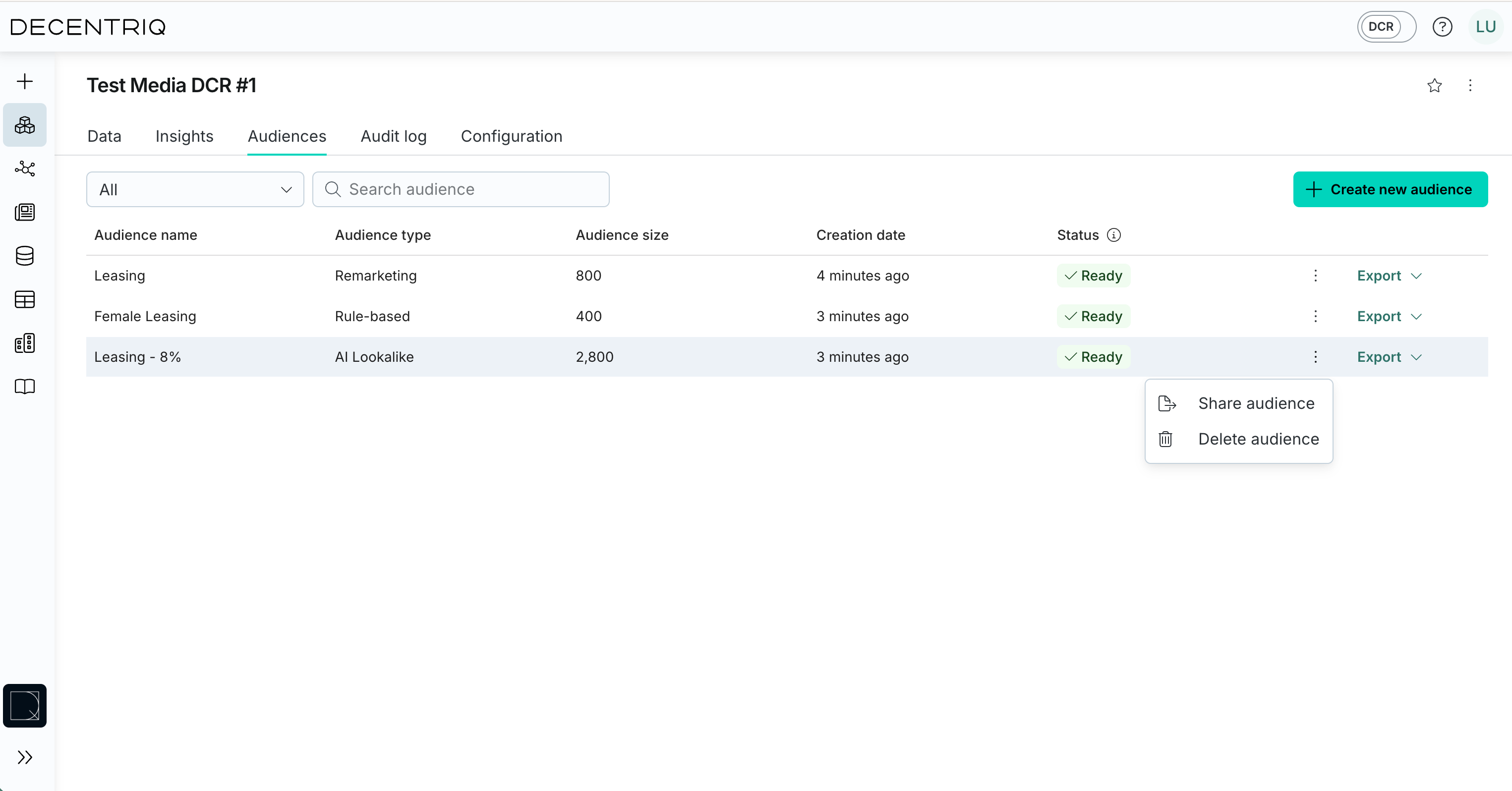Open the book documentation sidebar icon

click(x=25, y=387)
